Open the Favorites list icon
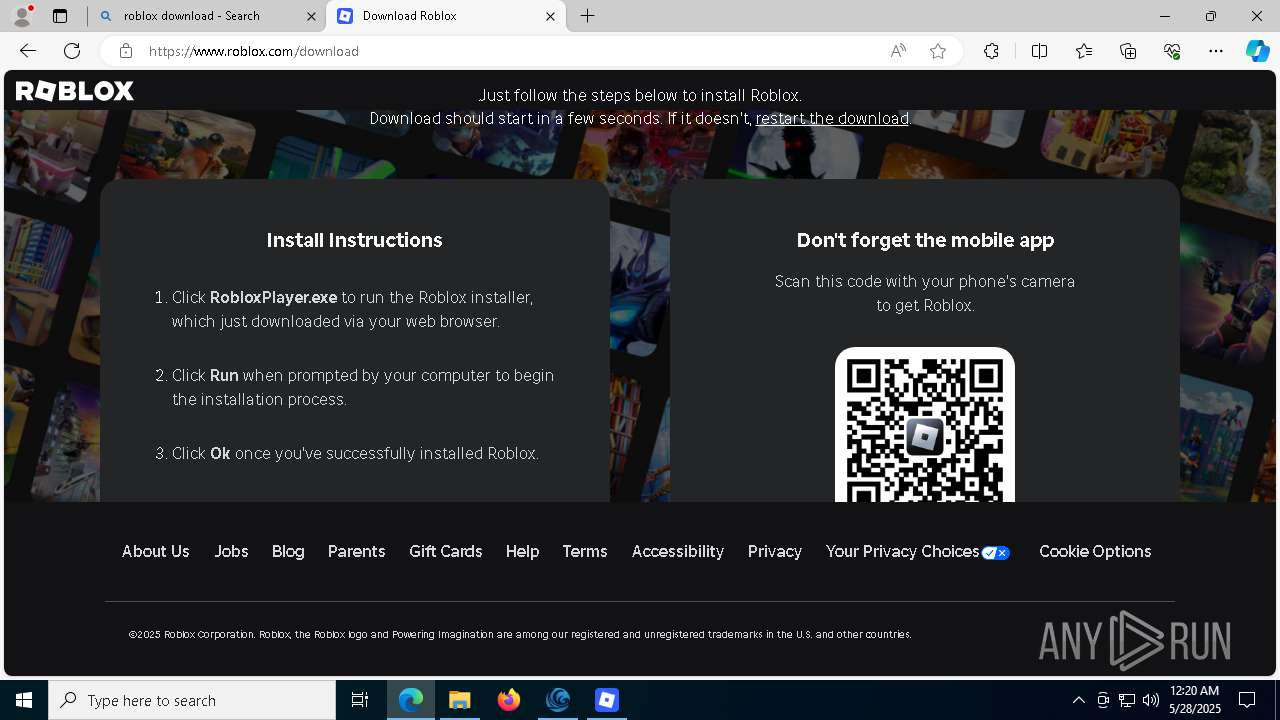 click(x=1084, y=51)
